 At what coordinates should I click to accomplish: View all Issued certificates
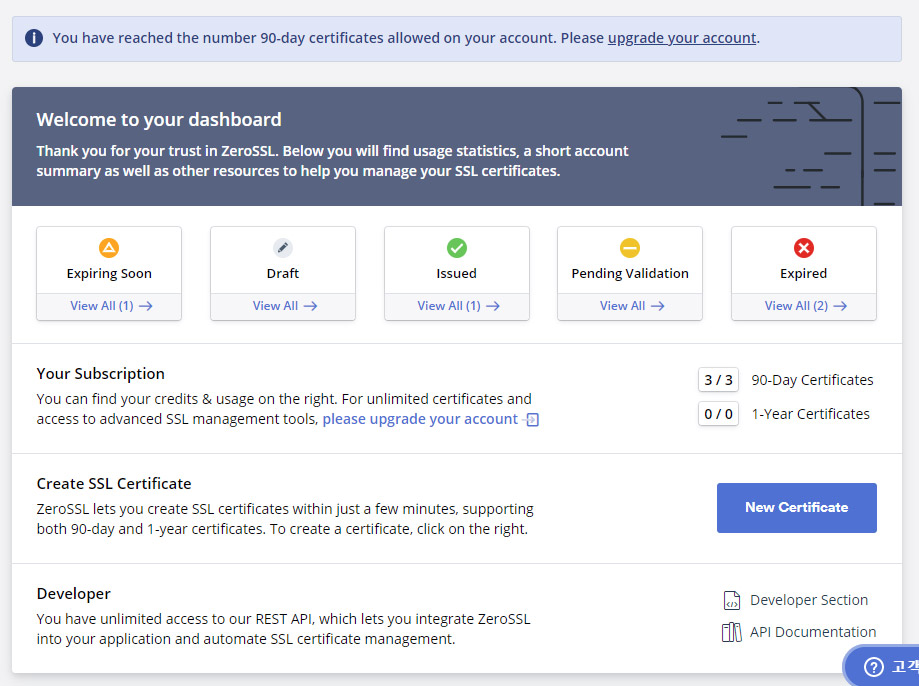[x=458, y=306]
